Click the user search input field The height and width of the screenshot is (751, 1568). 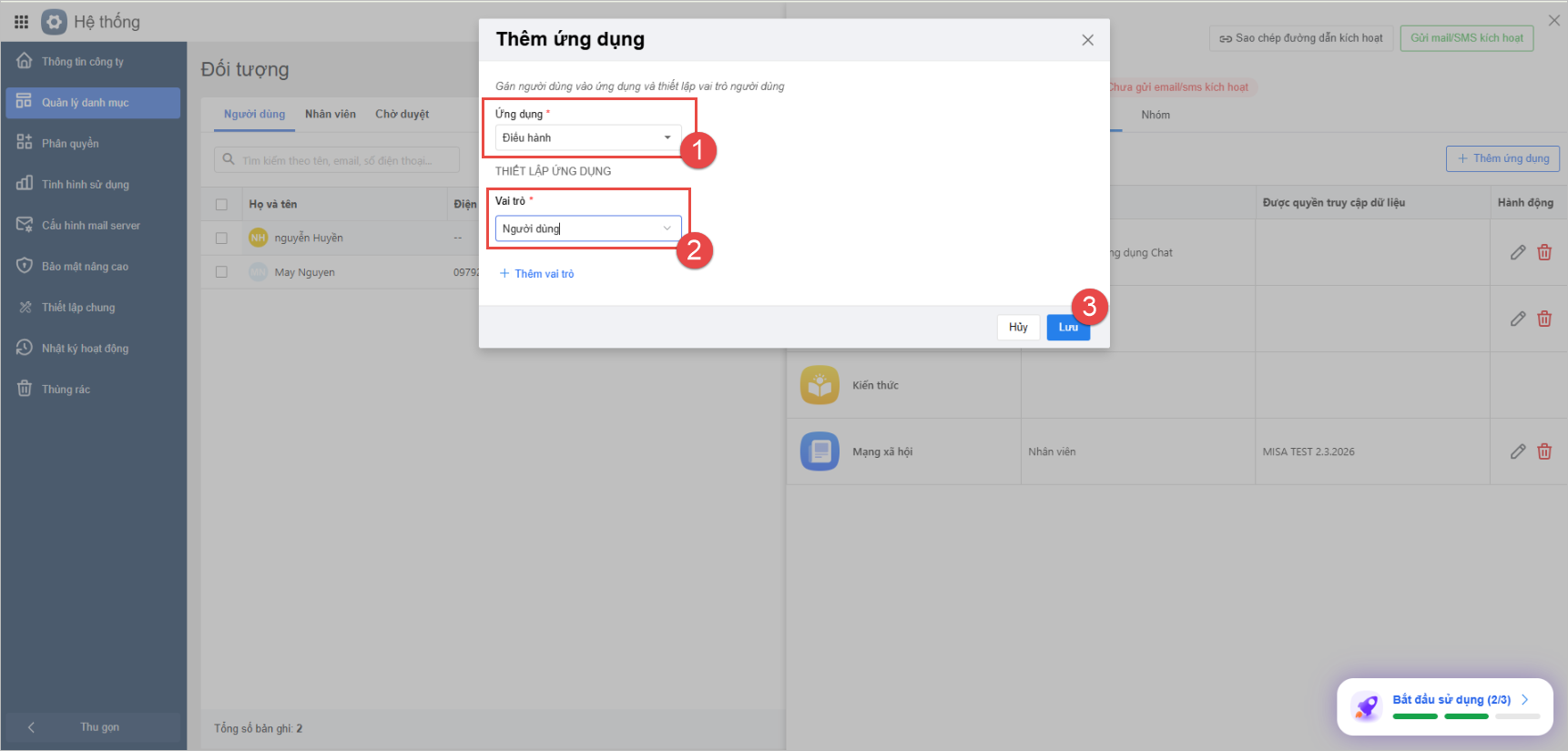coord(337,160)
